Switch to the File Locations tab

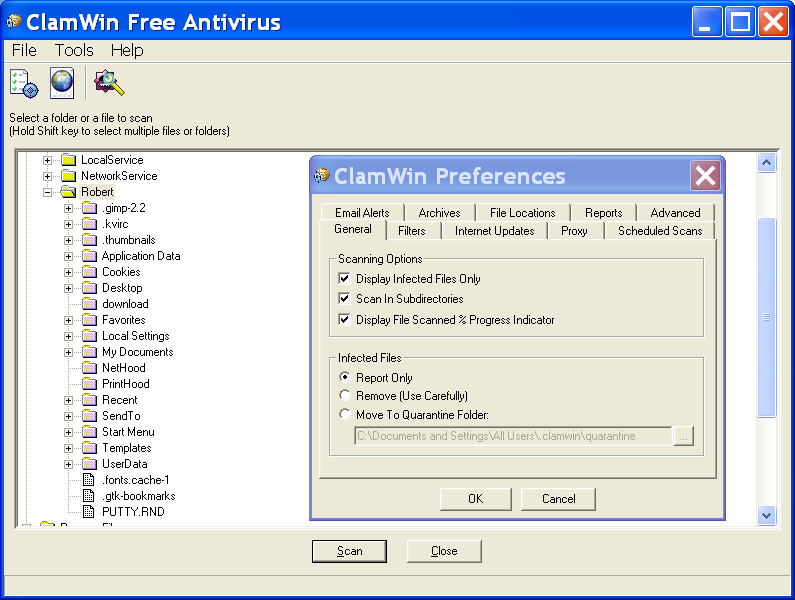click(x=523, y=213)
